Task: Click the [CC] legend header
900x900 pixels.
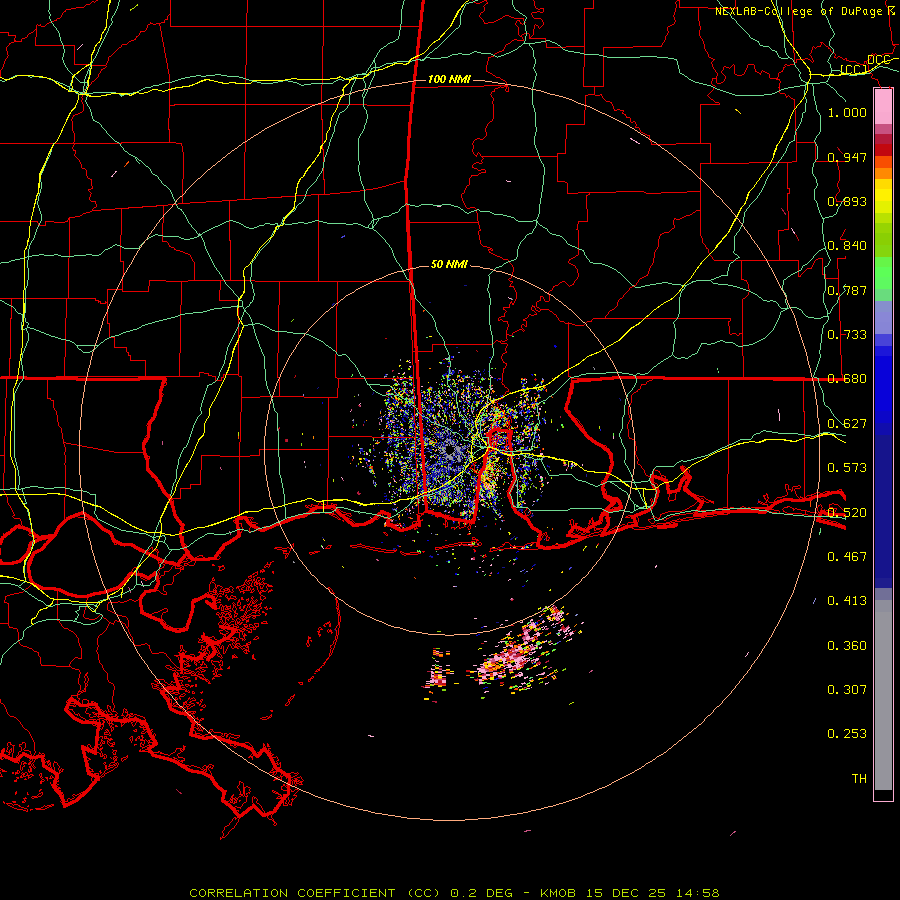Action: (854, 70)
